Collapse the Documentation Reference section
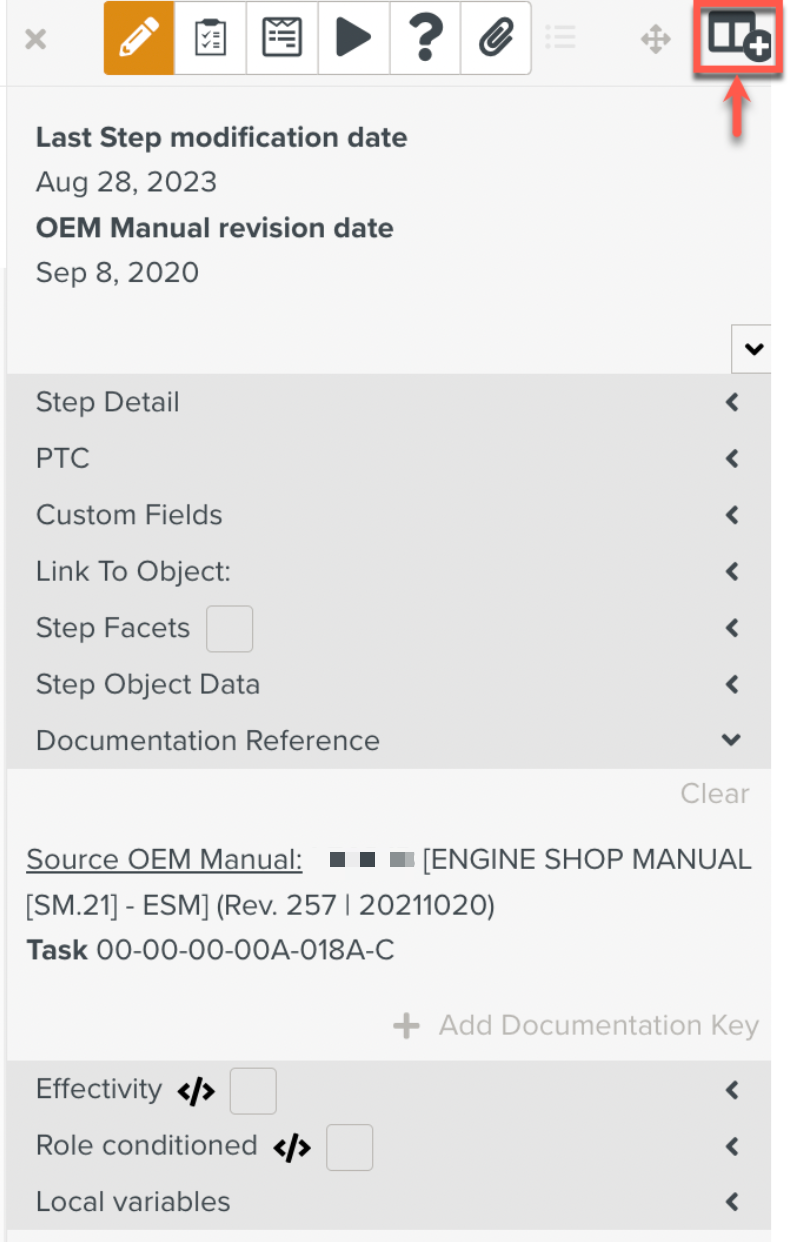The image size is (788, 1242). [x=732, y=741]
